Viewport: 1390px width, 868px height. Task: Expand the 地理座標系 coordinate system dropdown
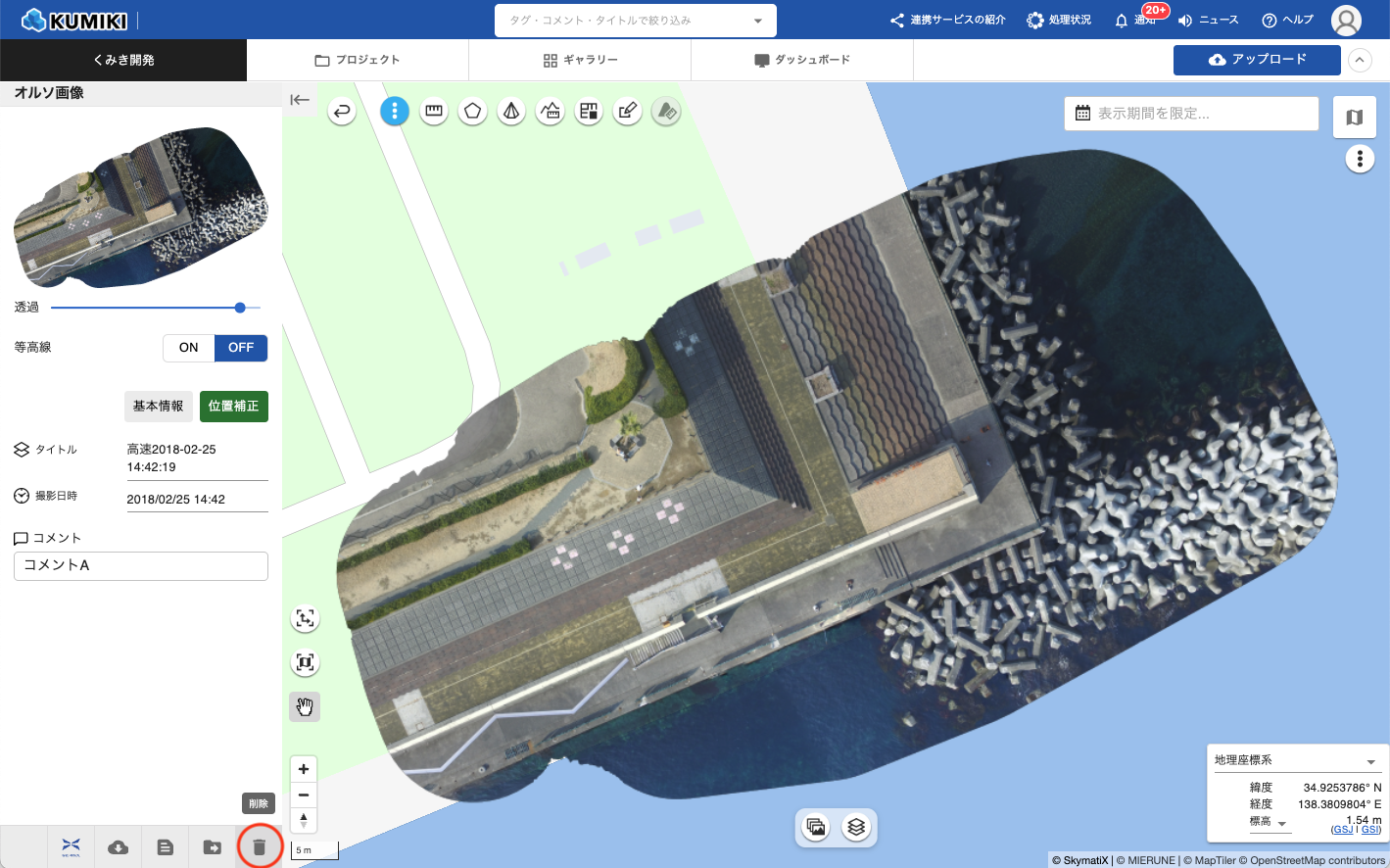(1370, 761)
